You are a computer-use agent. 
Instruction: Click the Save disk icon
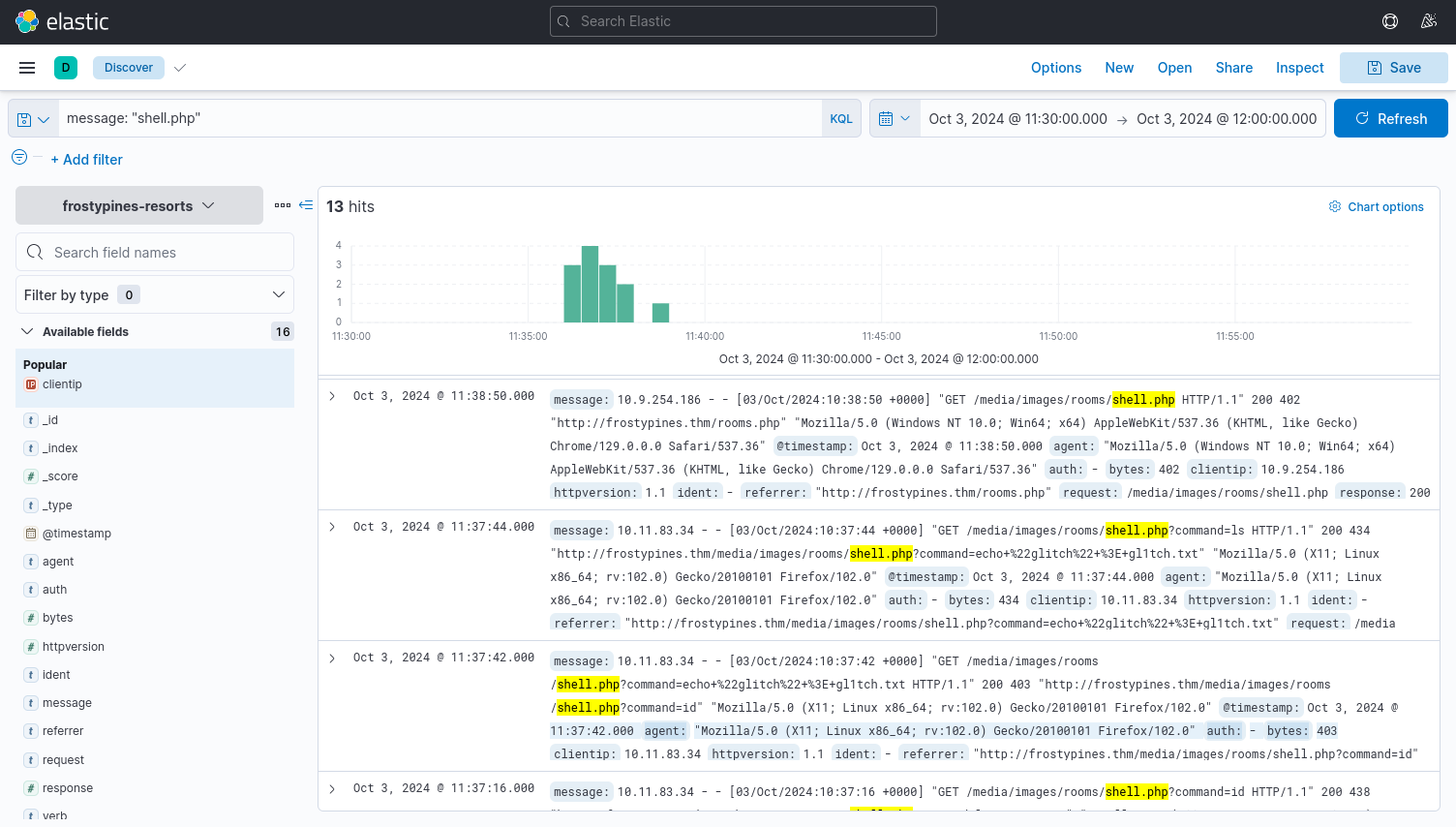pyautogui.click(x=1374, y=68)
